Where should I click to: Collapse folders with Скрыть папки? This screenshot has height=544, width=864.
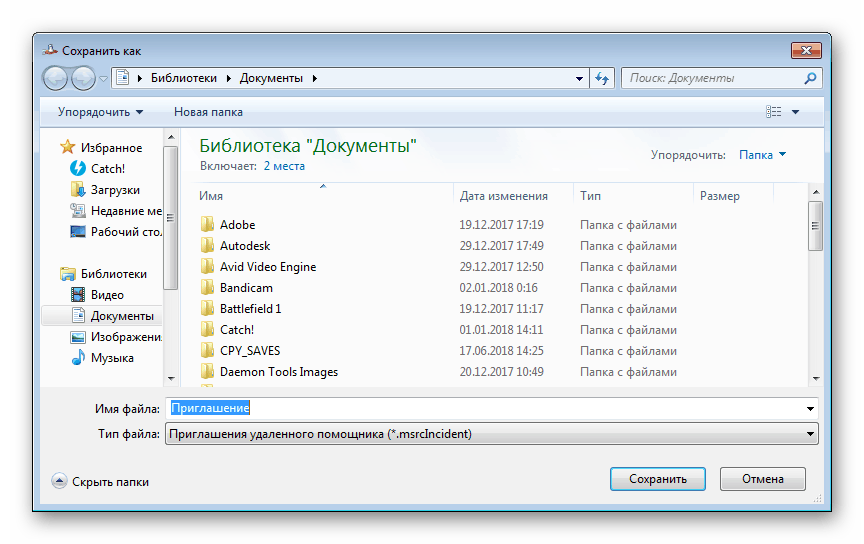coord(100,481)
